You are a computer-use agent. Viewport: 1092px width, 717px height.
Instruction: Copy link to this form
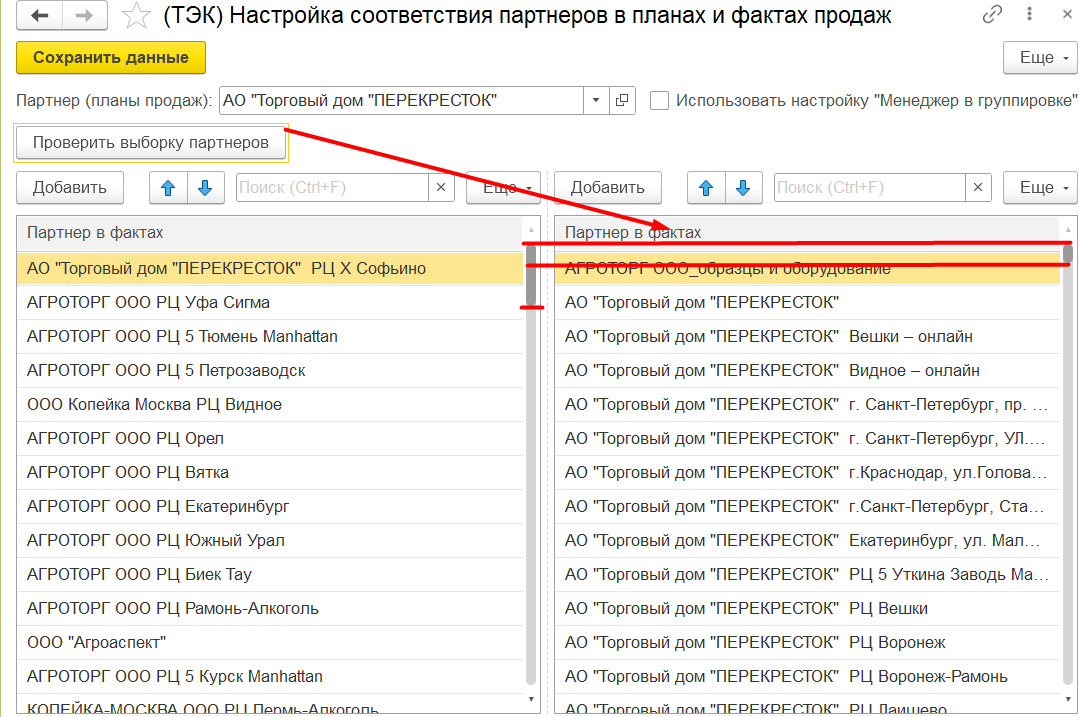click(992, 15)
